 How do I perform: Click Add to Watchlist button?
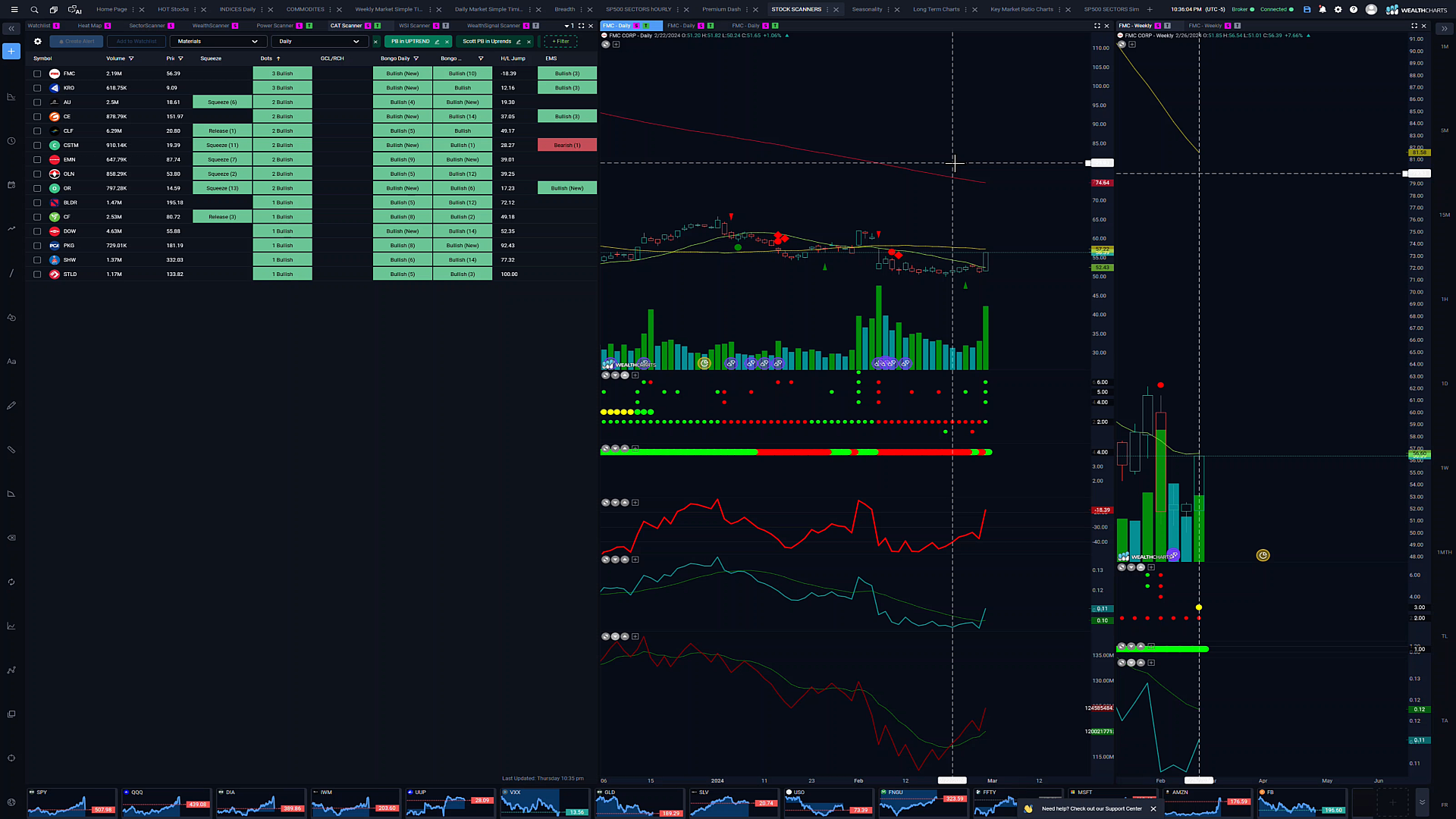coord(136,42)
